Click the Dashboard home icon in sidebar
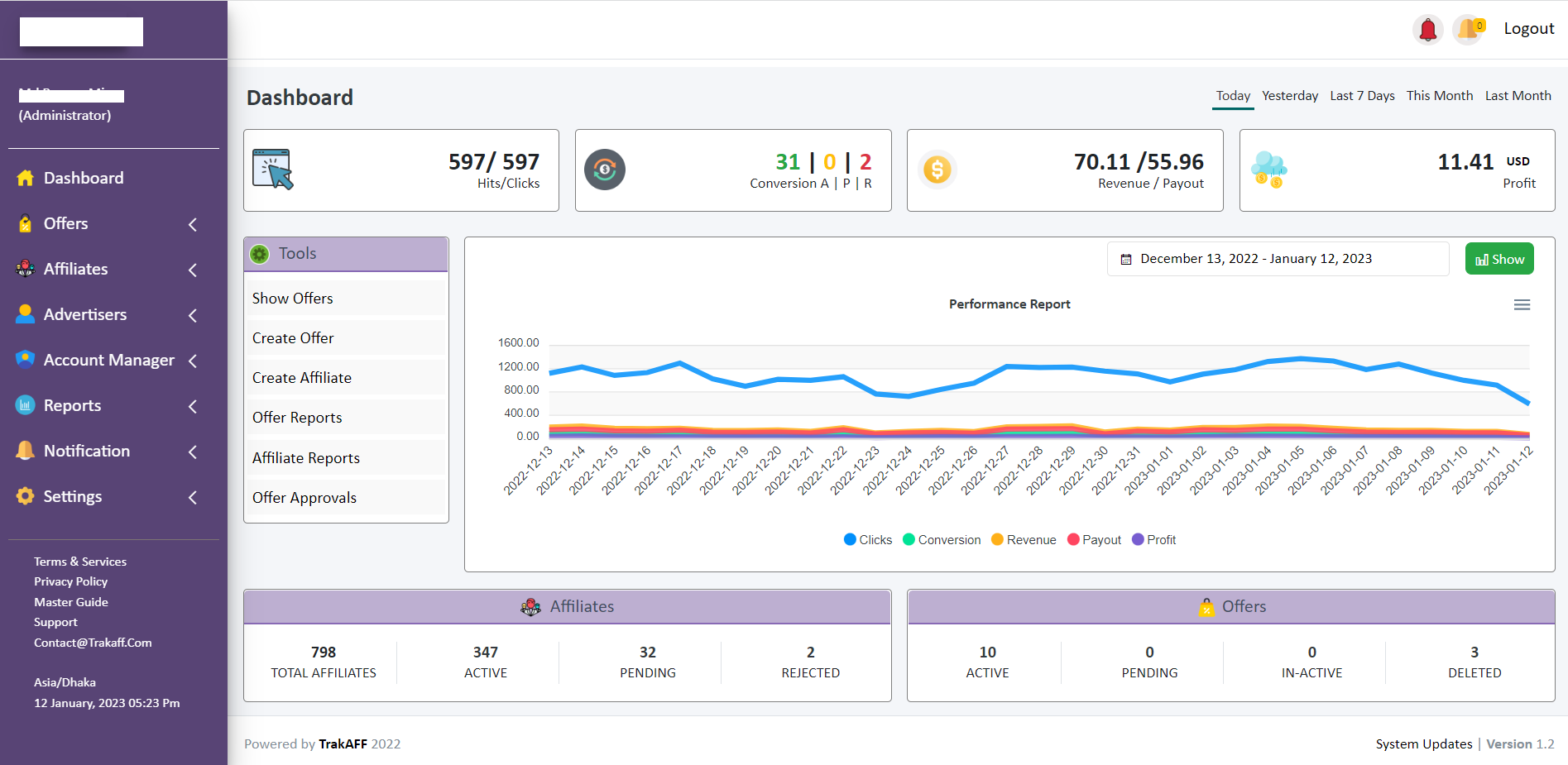 (25, 177)
